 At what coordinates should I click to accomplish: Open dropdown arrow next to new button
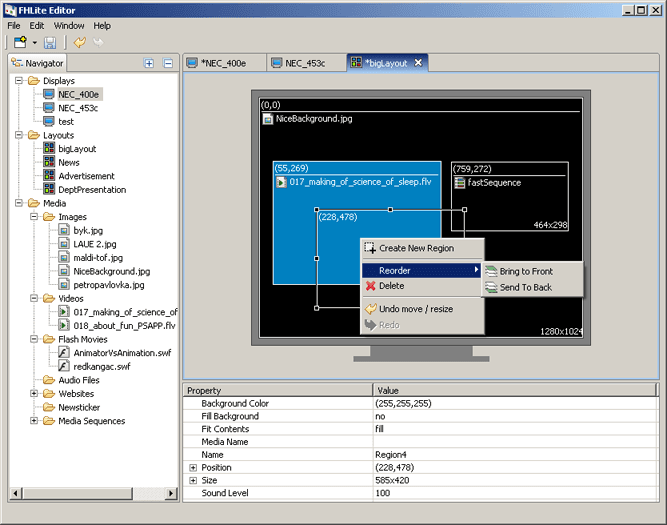tap(34, 43)
